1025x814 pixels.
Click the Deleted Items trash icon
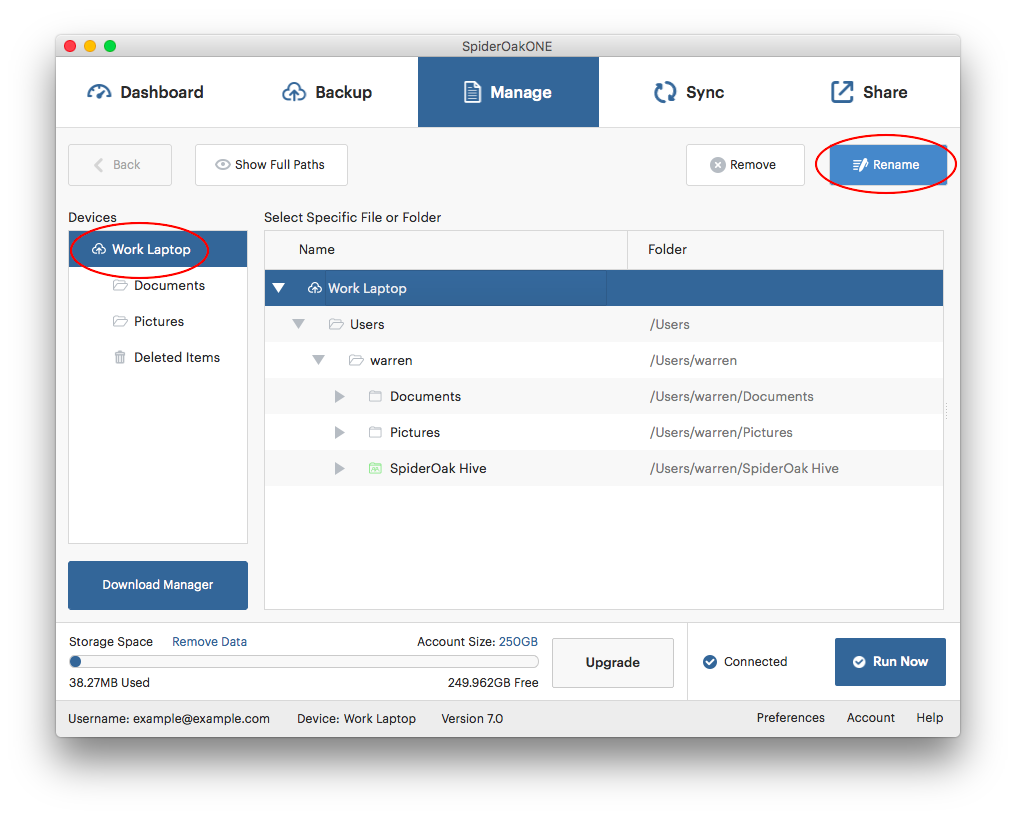click(x=120, y=357)
